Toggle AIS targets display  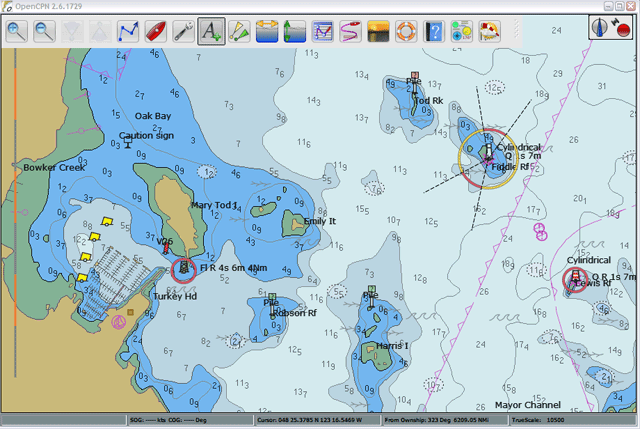click(x=238, y=31)
